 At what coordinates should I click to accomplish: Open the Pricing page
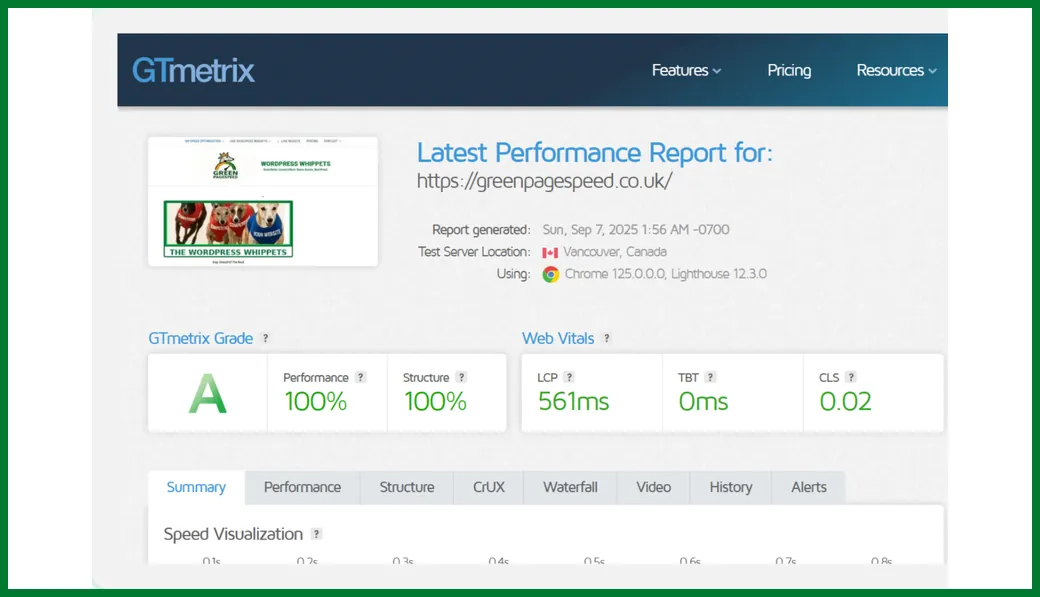coord(789,70)
